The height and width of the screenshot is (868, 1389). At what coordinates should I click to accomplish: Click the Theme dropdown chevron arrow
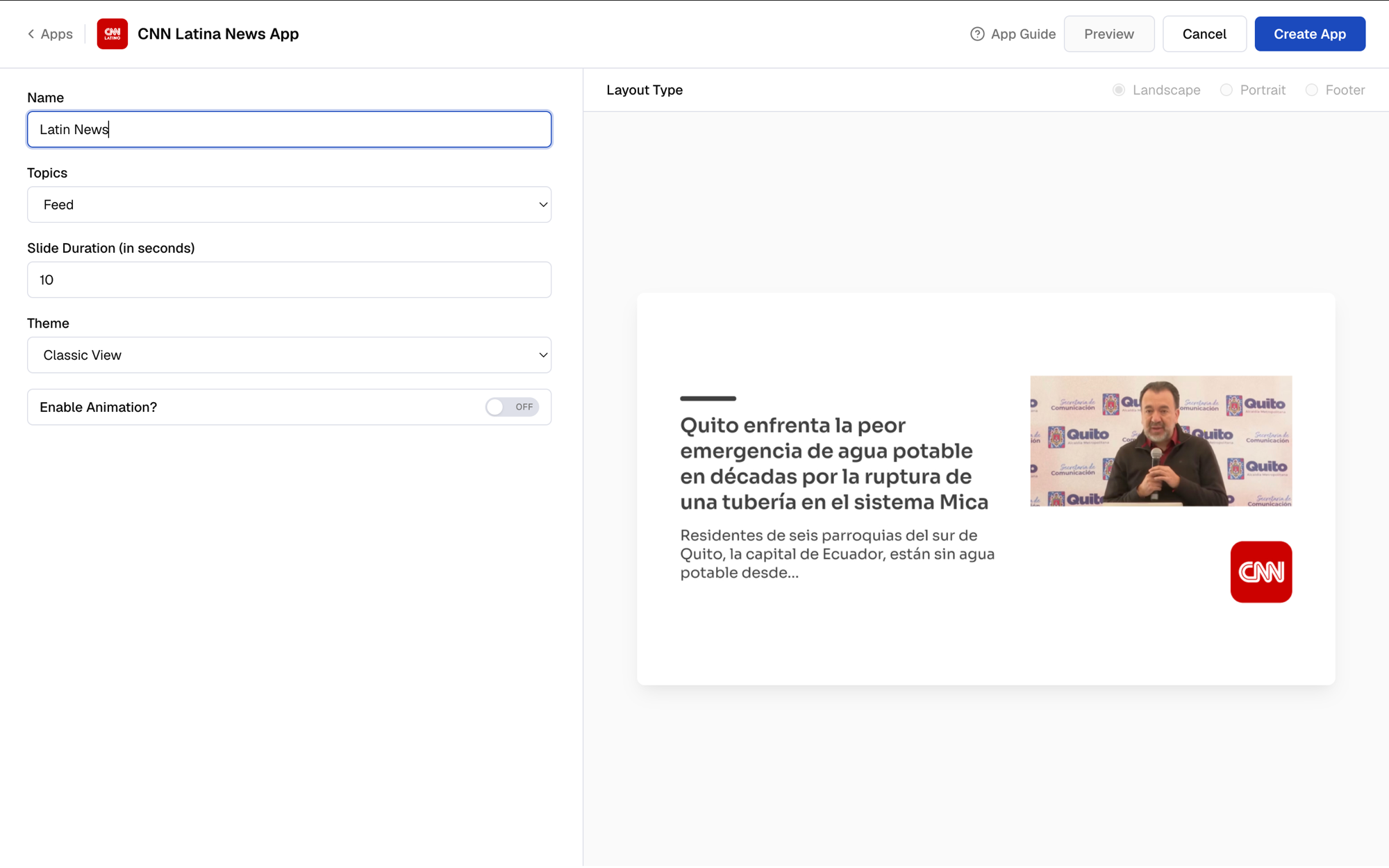click(x=543, y=355)
